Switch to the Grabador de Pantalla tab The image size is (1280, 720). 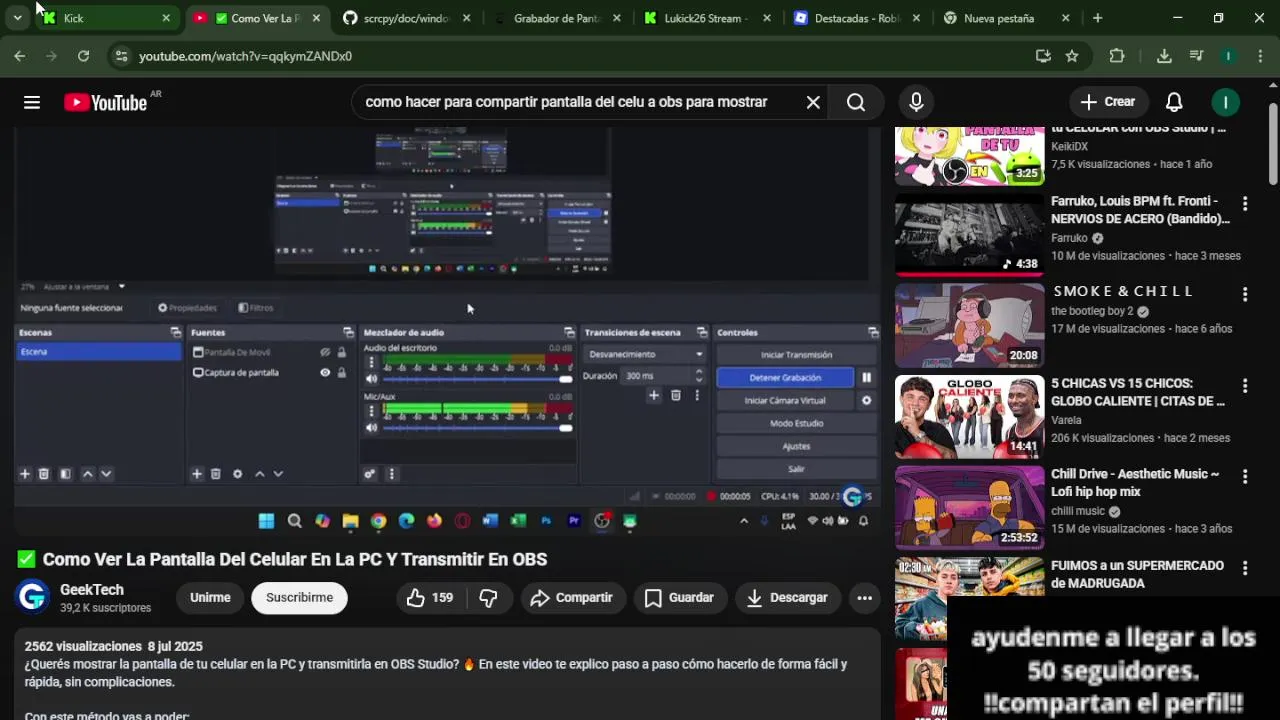click(x=556, y=18)
